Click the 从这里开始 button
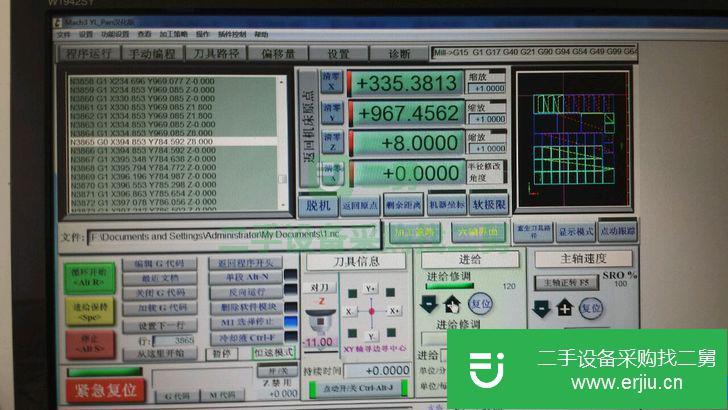728x410 pixels. point(161,354)
